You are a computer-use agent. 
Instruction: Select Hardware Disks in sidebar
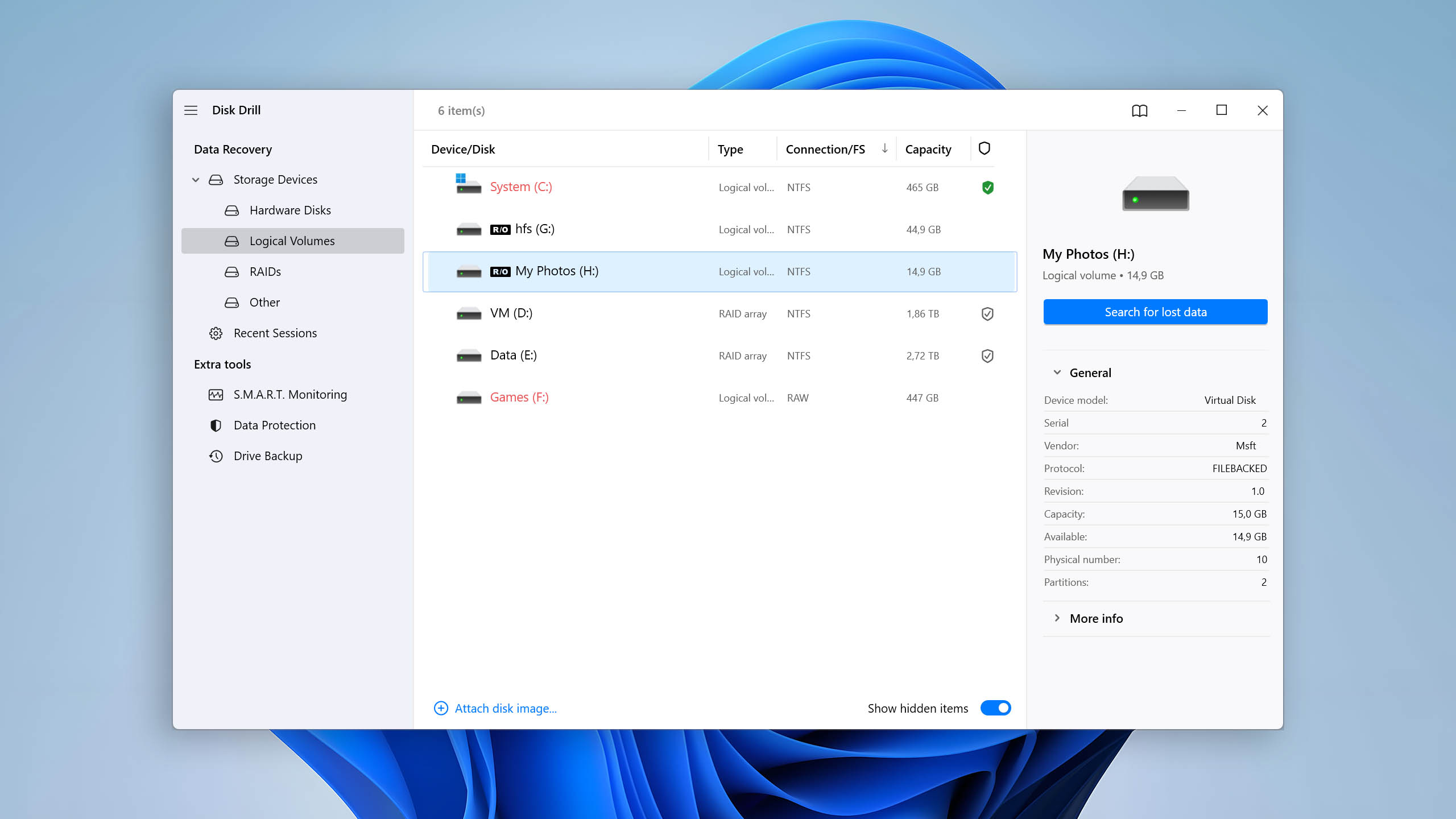coord(293,210)
